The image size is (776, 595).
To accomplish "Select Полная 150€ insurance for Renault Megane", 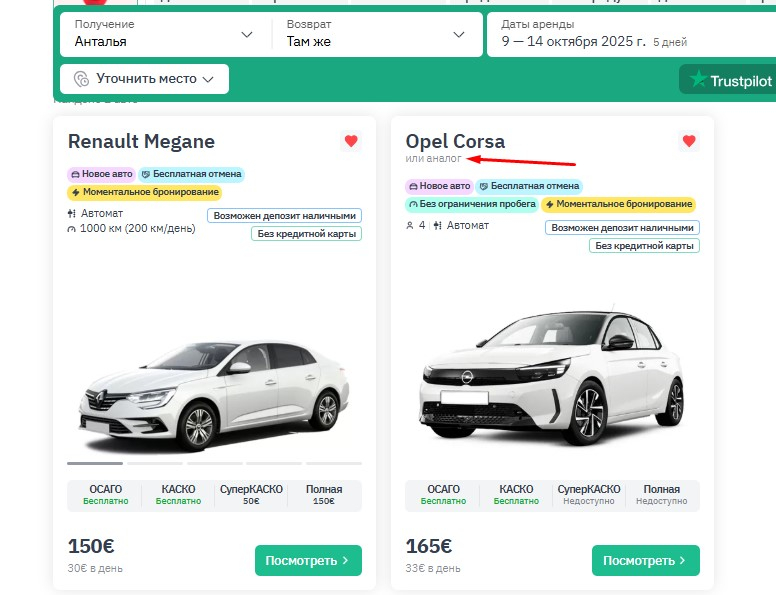I will tap(325, 495).
